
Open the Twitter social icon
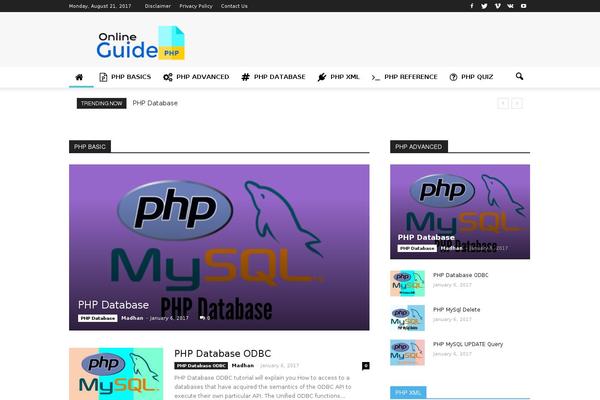tap(484, 6)
